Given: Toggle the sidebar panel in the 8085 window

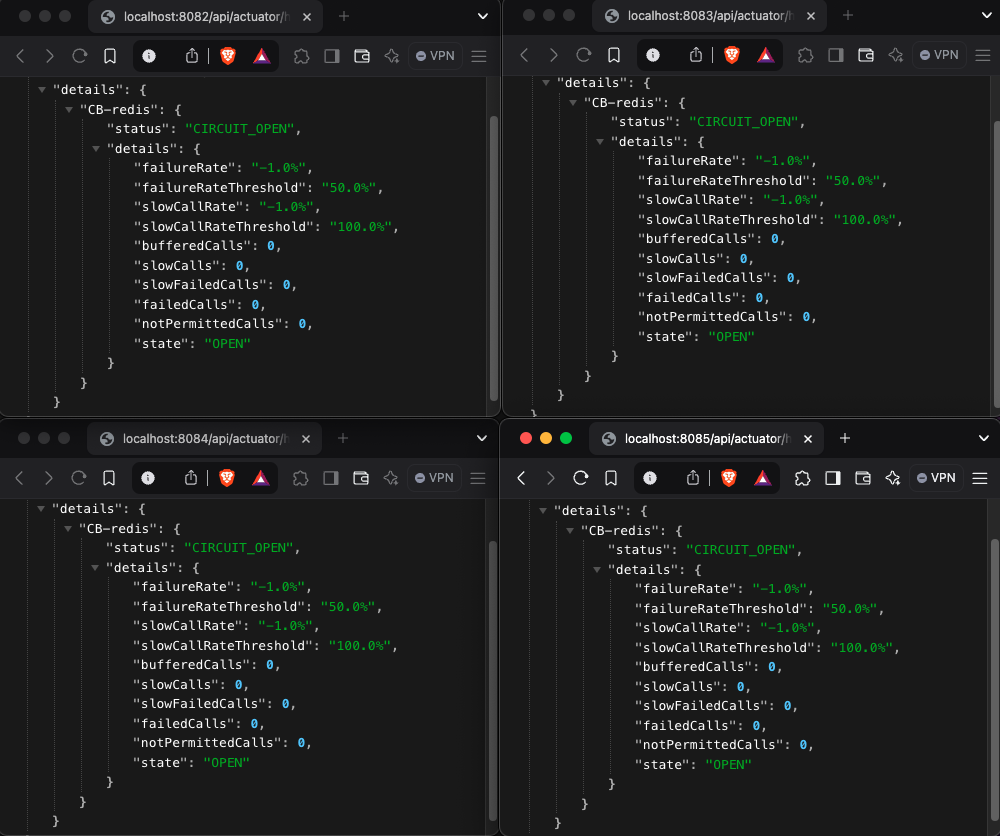Looking at the screenshot, I should (x=832, y=478).
